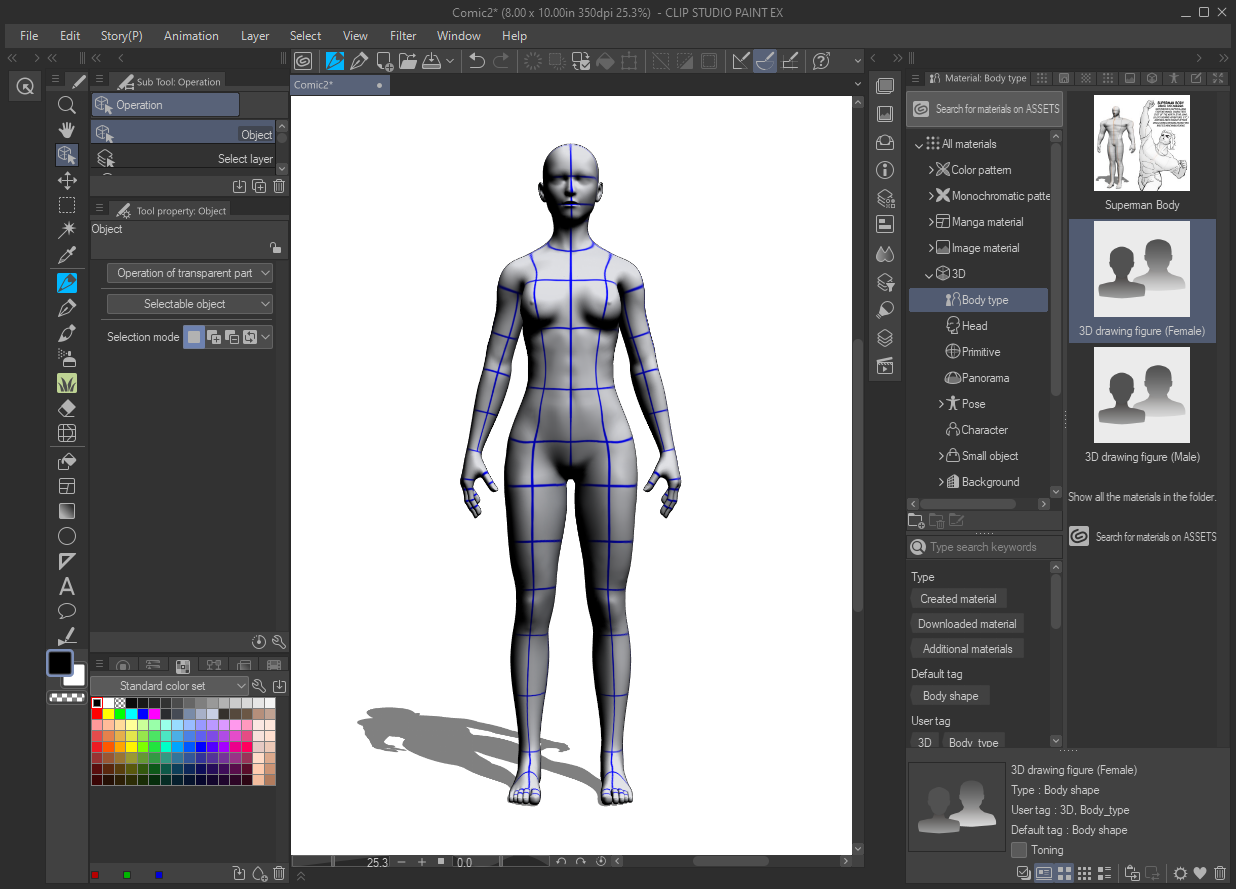Click the Downloaded material tag button
The image size is (1236, 889).
click(x=966, y=624)
